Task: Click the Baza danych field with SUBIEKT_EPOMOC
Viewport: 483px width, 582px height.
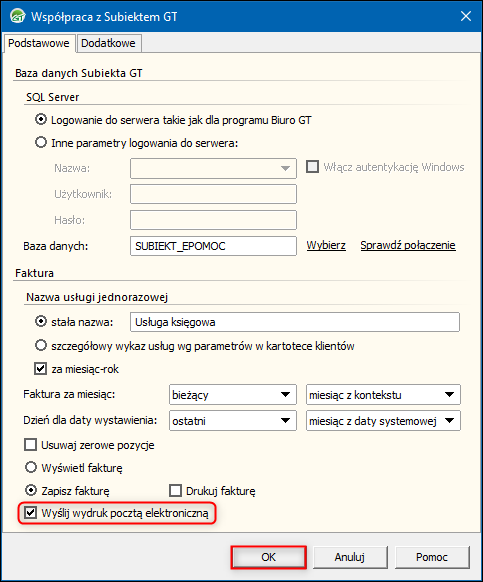Action: (x=213, y=246)
